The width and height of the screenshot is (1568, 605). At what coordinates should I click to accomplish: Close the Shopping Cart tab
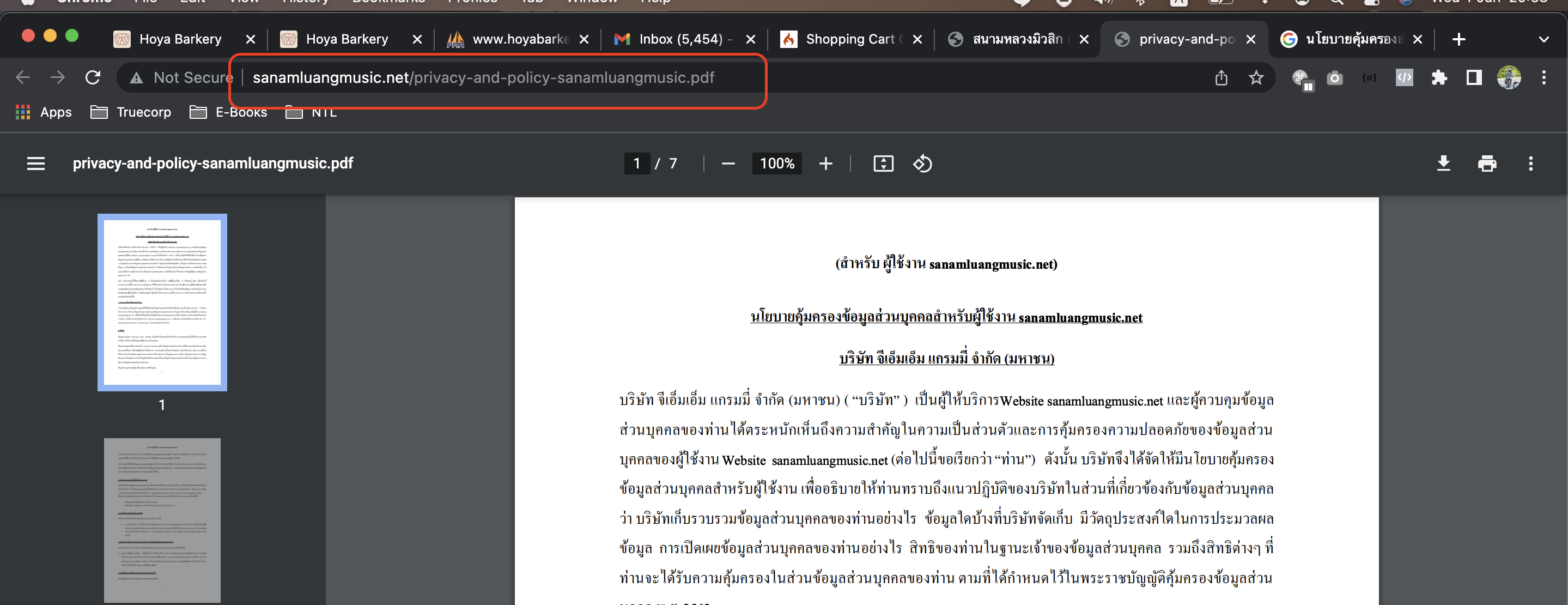point(917,40)
